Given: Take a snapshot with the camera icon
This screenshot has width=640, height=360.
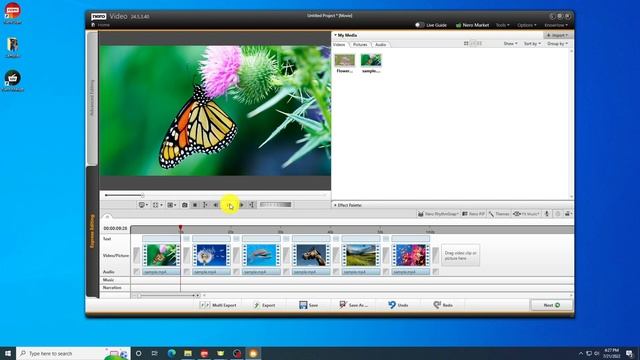Looking at the screenshot, I should click(x=184, y=205).
